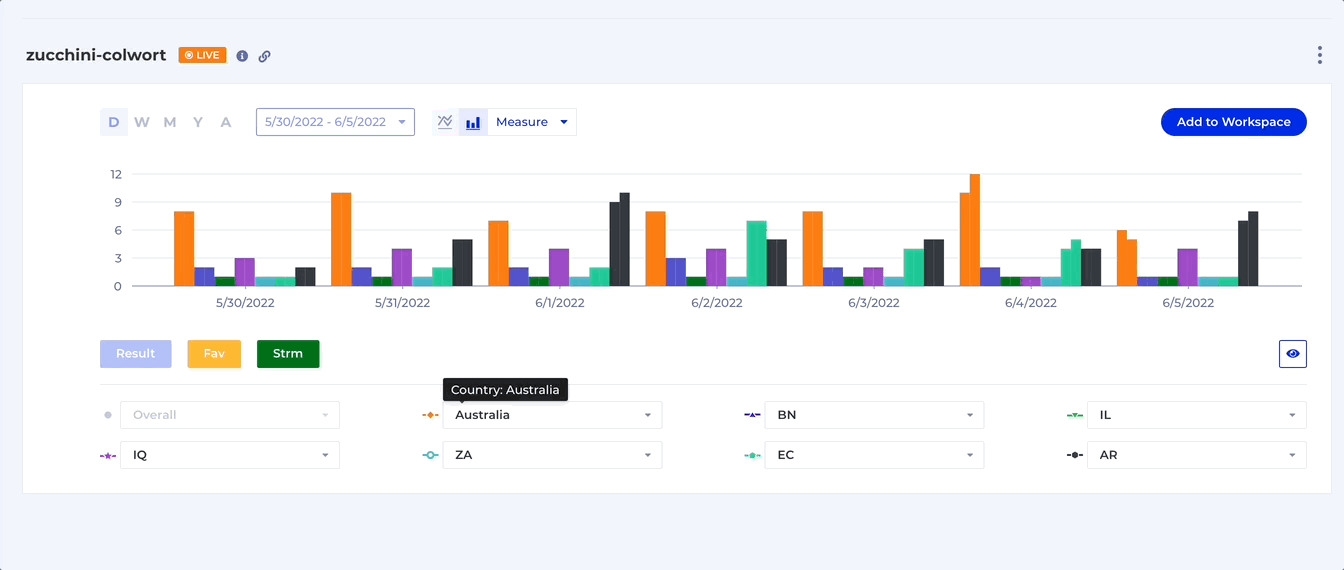Click the 5/30/2022 axis label
Viewport: 1344px width, 570px height.
[x=245, y=303]
